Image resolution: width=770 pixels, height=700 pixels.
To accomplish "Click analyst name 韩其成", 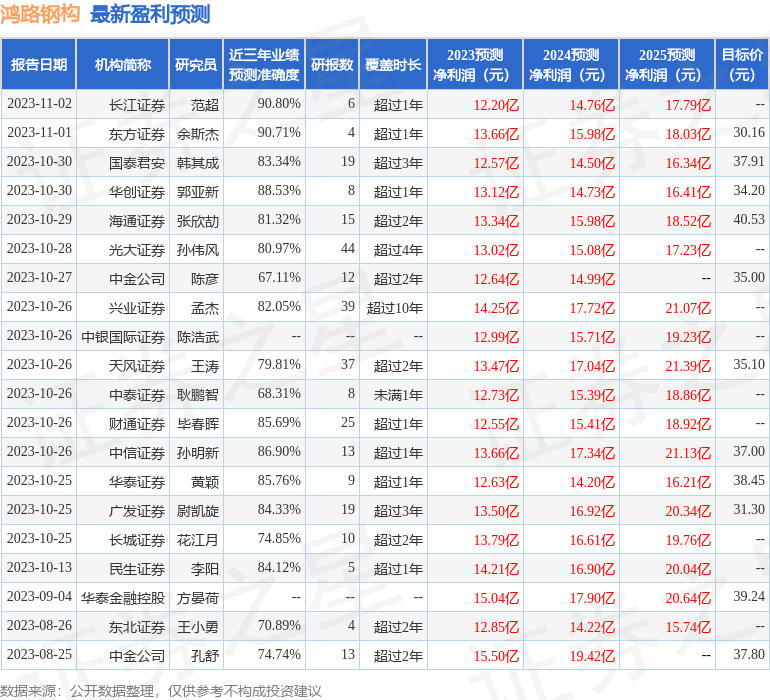I will [x=198, y=163].
